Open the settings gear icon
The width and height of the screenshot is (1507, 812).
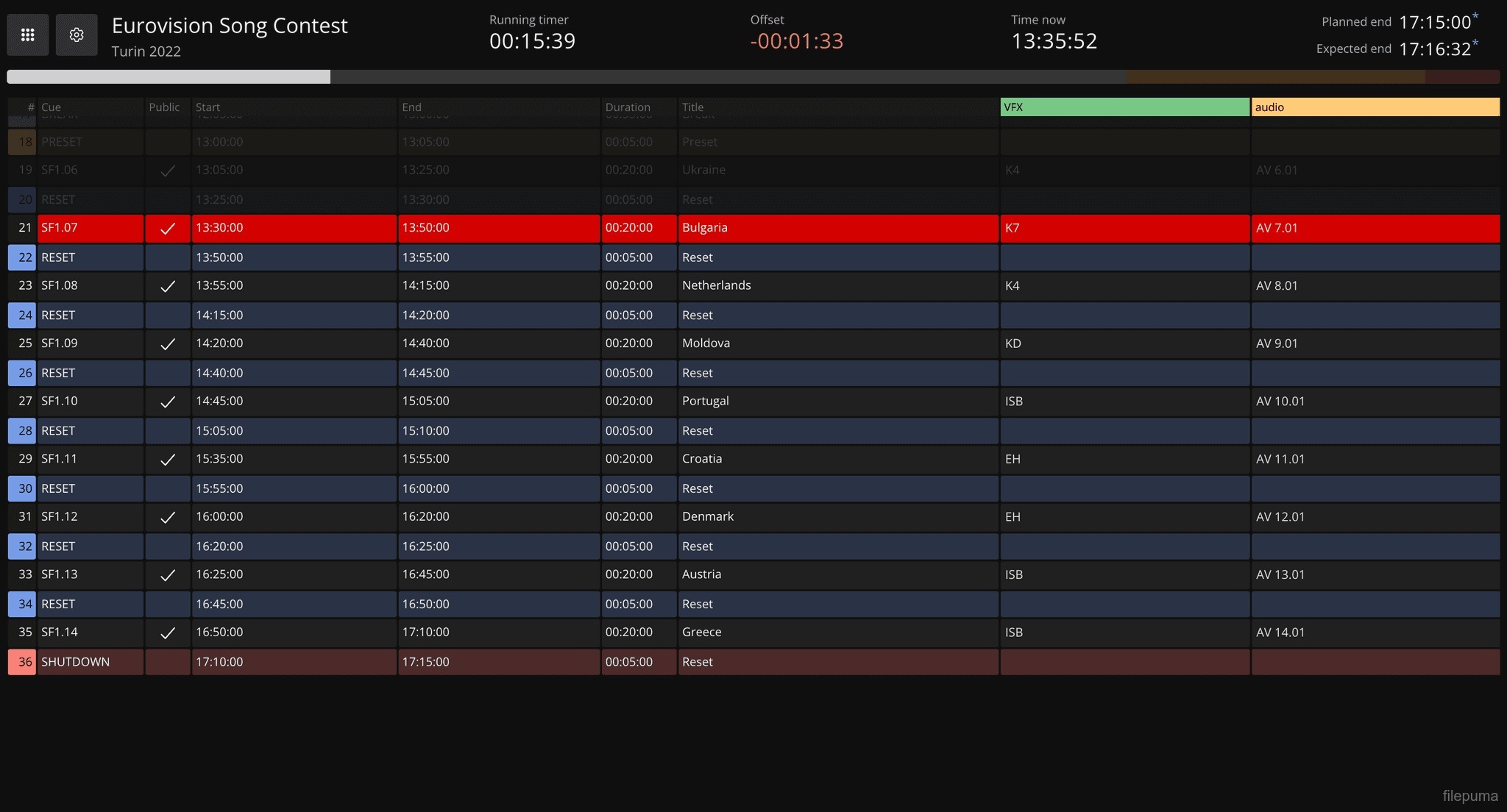click(77, 35)
